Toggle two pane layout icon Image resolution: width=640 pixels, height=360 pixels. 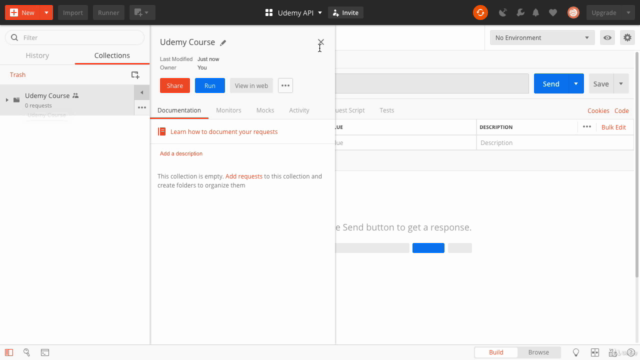tap(595, 352)
